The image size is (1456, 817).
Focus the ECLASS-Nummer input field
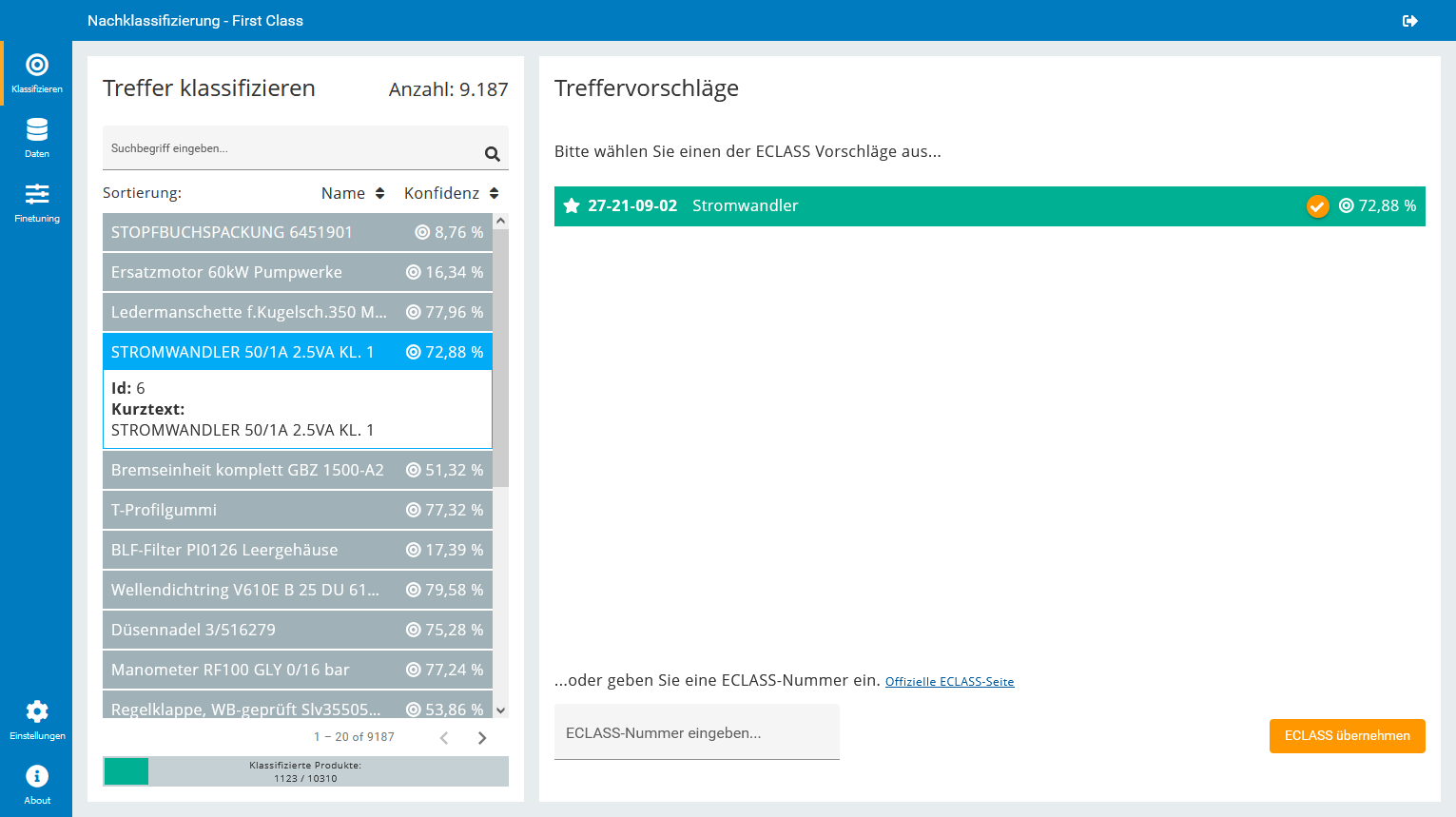(x=696, y=733)
